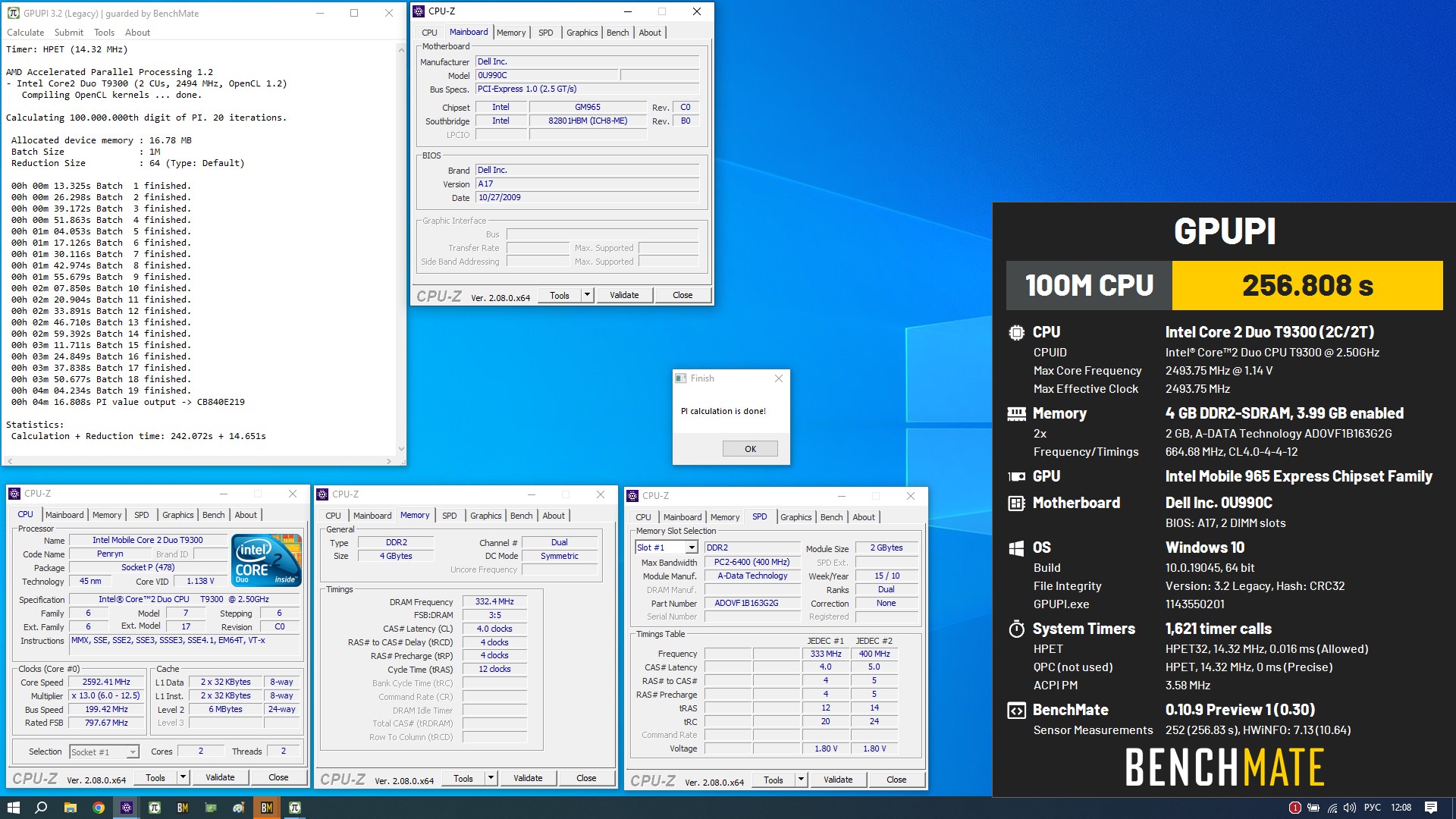Open Tools dropdown arrow in CPU tab window
1456x819 pixels.
point(183,777)
